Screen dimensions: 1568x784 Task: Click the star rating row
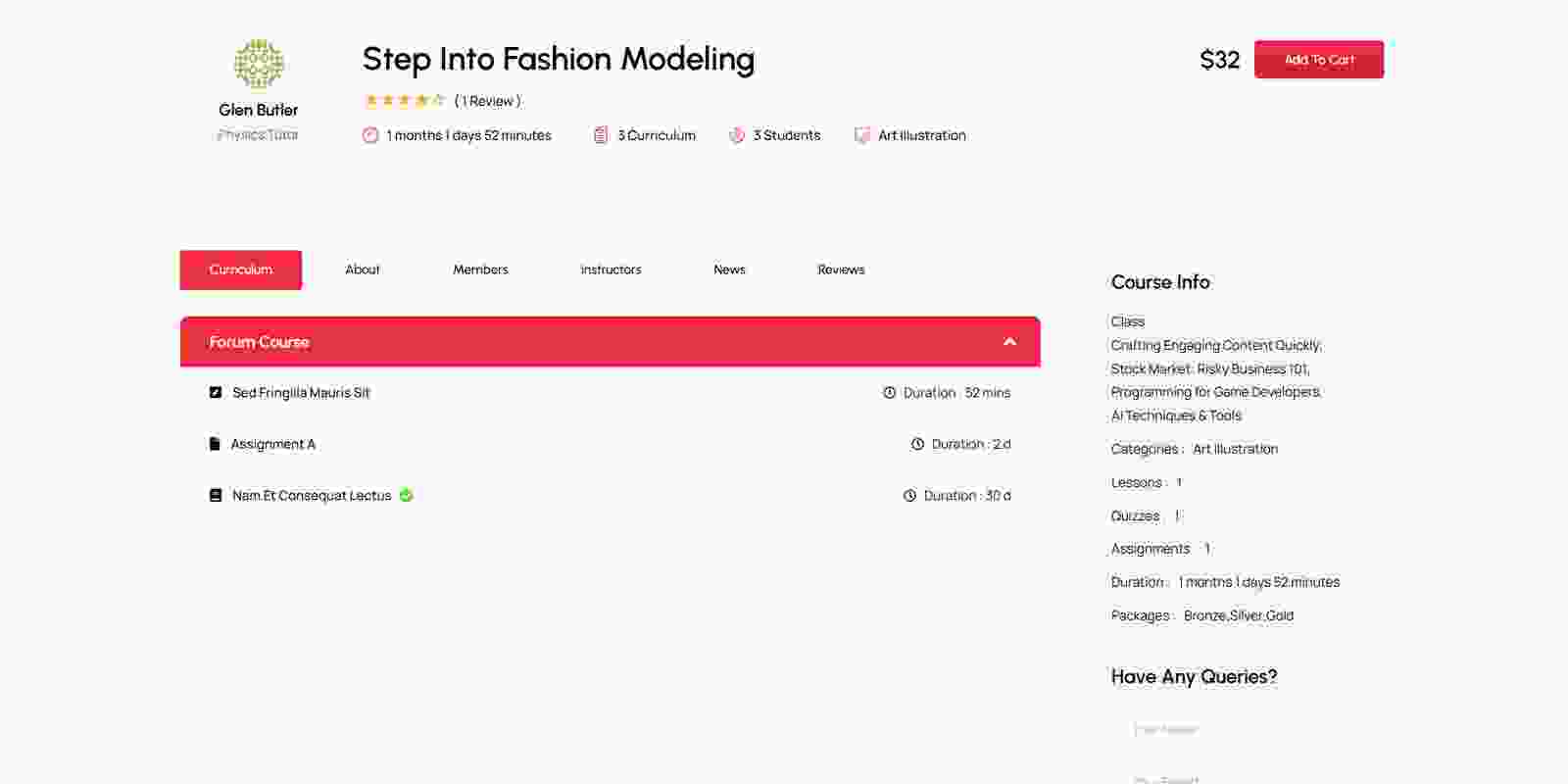[x=404, y=101]
